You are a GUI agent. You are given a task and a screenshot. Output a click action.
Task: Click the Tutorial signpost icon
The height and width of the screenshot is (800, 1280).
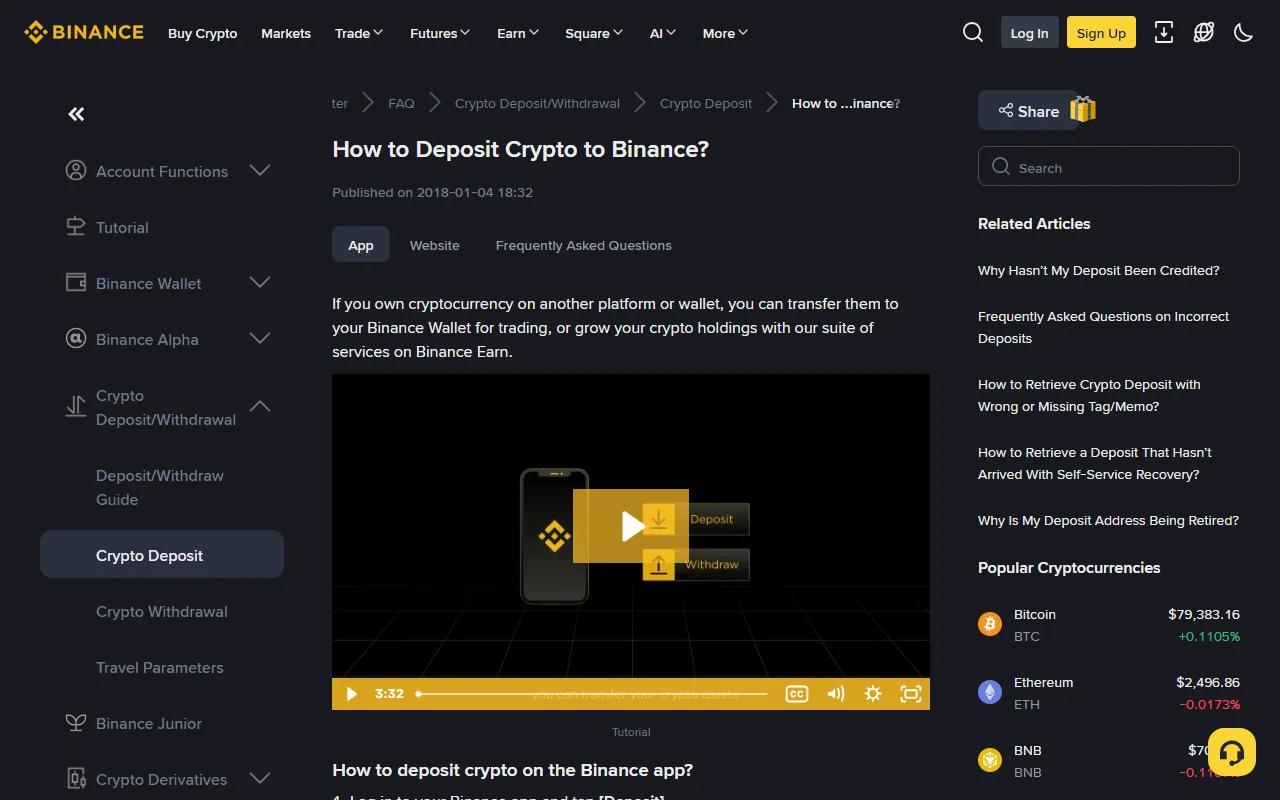pyautogui.click(x=76, y=227)
